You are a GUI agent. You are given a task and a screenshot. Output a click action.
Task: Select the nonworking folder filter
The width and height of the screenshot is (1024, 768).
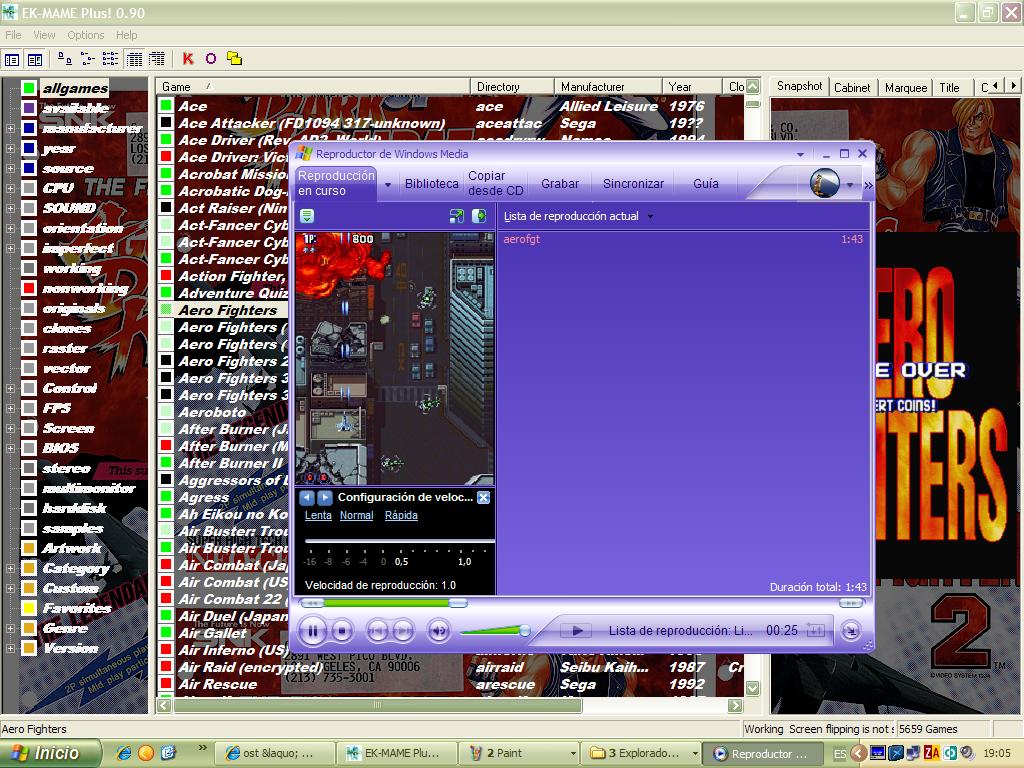(x=85, y=289)
